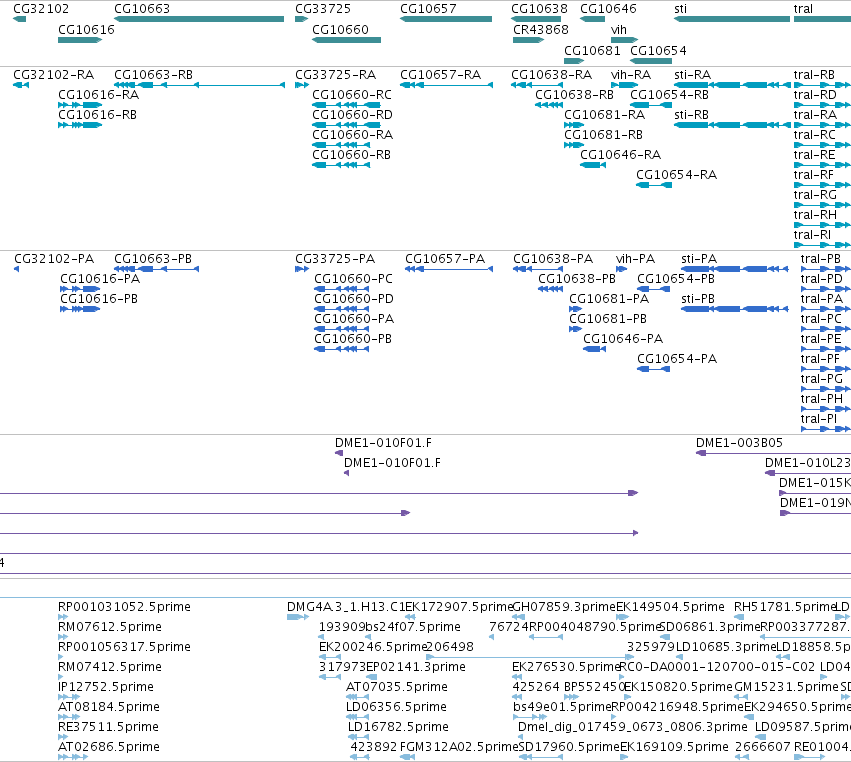Open the CG32102-RA transcript
The width and height of the screenshot is (851, 762).
click(x=21, y=85)
